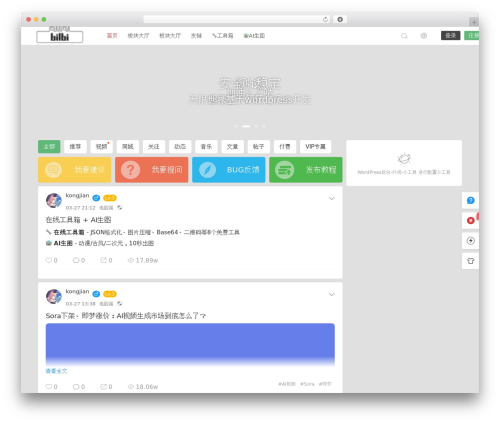Click the 17.89w views eye icon
This screenshot has width=500, height=423.
coord(131,260)
